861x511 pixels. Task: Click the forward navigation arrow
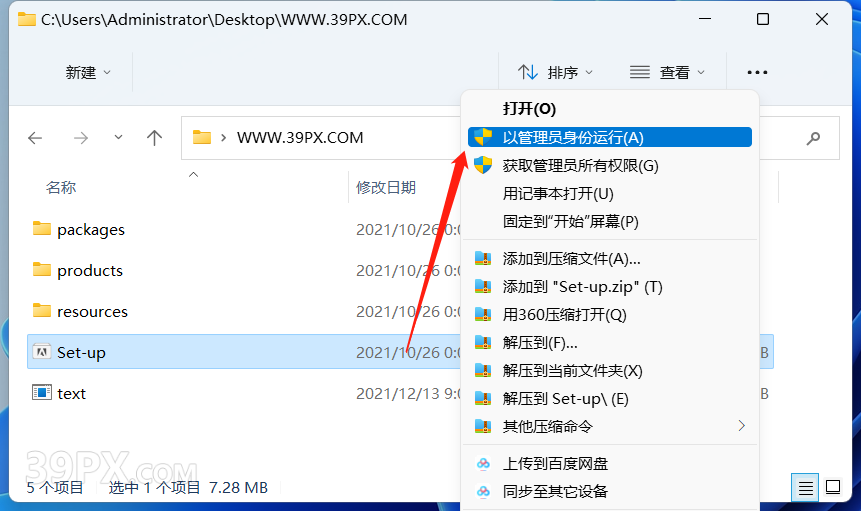[81, 138]
